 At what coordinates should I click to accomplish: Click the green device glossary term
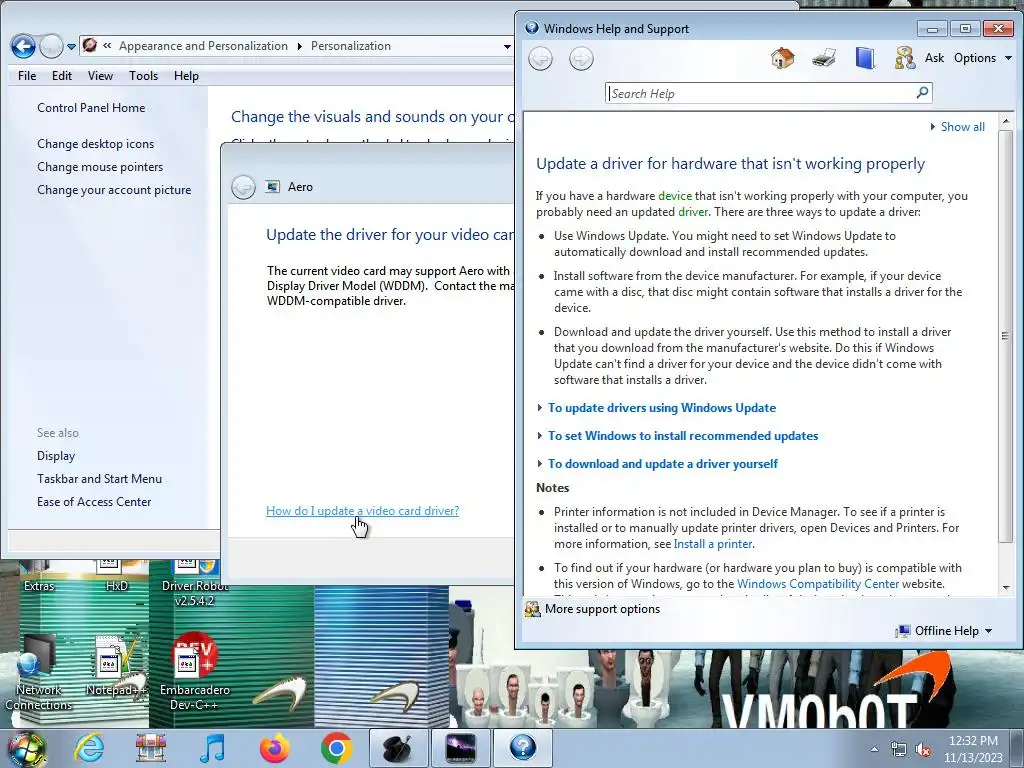click(x=675, y=196)
